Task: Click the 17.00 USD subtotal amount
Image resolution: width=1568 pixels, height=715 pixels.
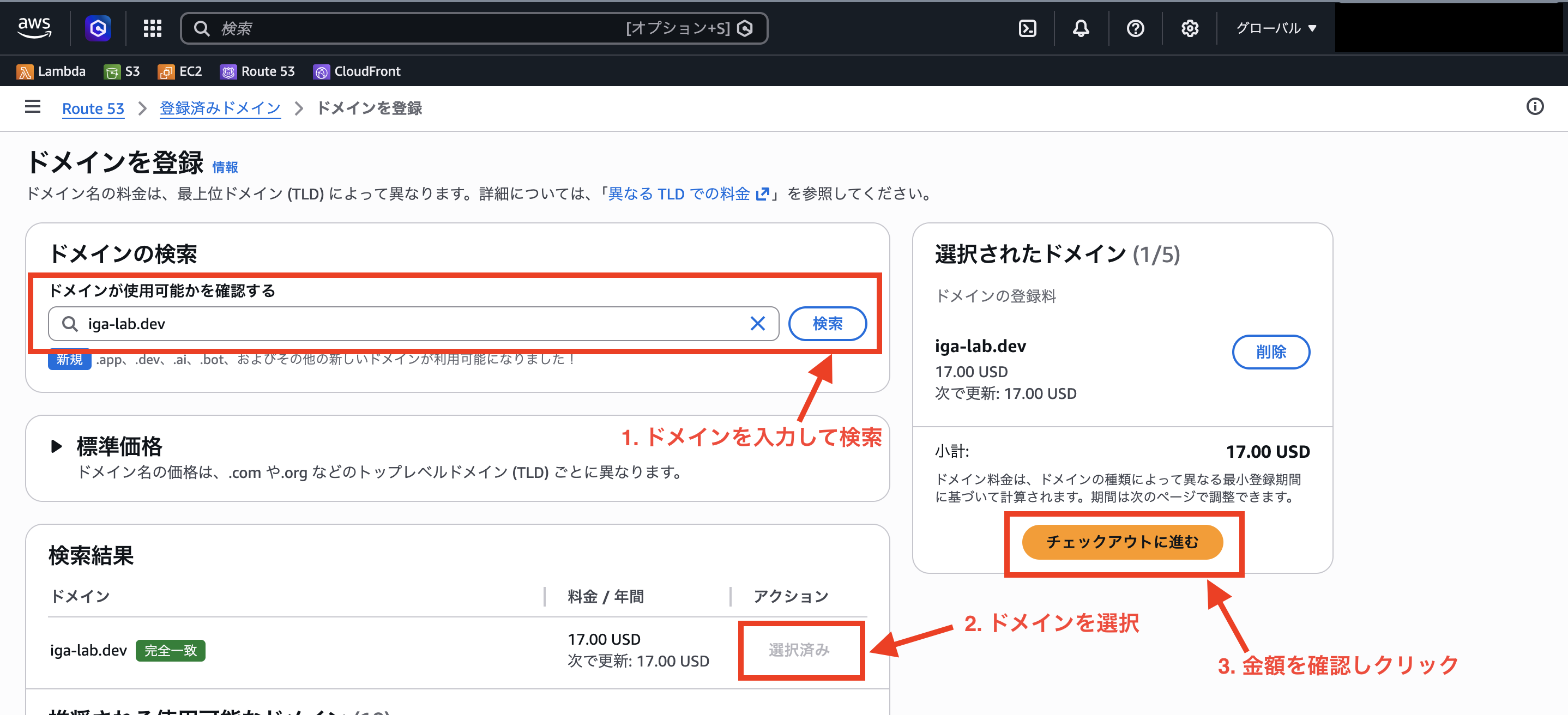Action: (1268, 452)
